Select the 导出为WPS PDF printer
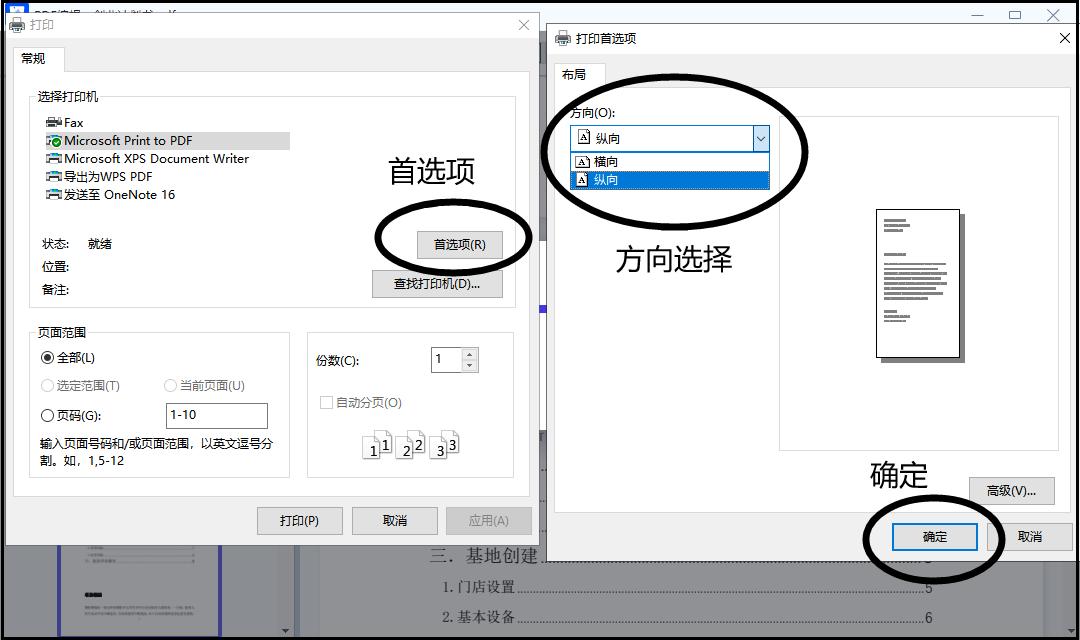This screenshot has height=640, width=1080. [x=108, y=176]
